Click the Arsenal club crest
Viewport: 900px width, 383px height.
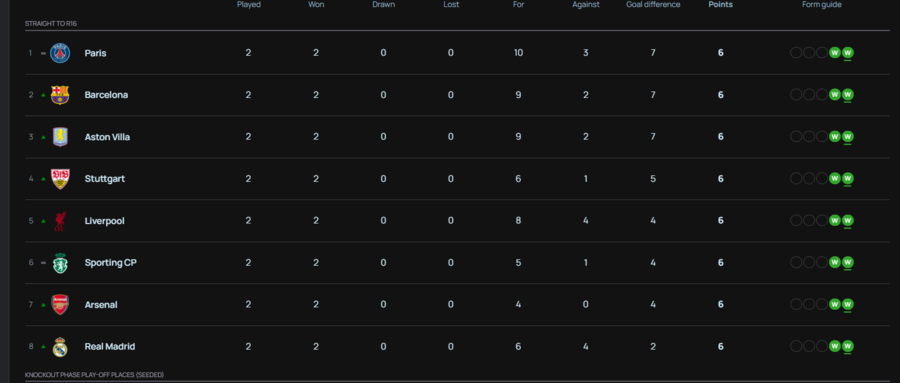pyautogui.click(x=60, y=304)
